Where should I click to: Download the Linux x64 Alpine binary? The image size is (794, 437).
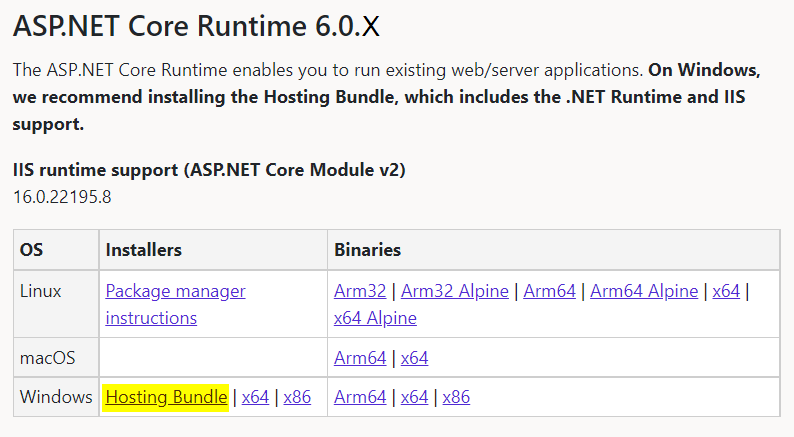tap(375, 318)
